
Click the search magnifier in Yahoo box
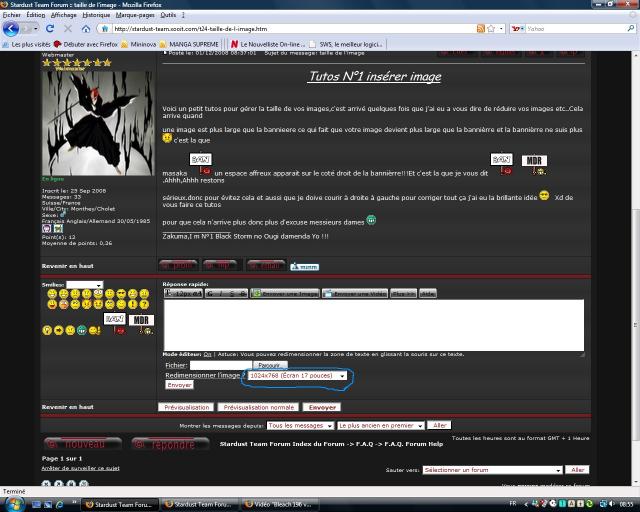(x=631, y=29)
